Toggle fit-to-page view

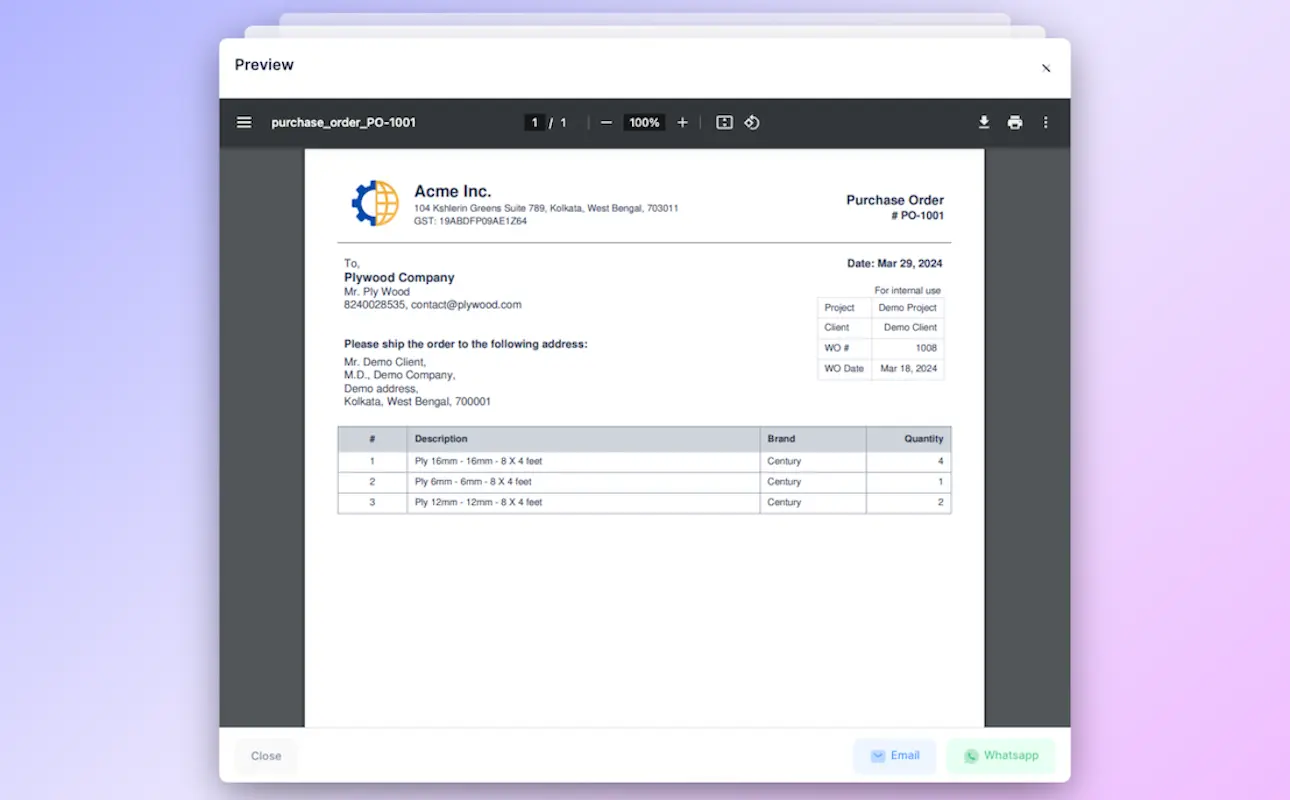pos(724,122)
